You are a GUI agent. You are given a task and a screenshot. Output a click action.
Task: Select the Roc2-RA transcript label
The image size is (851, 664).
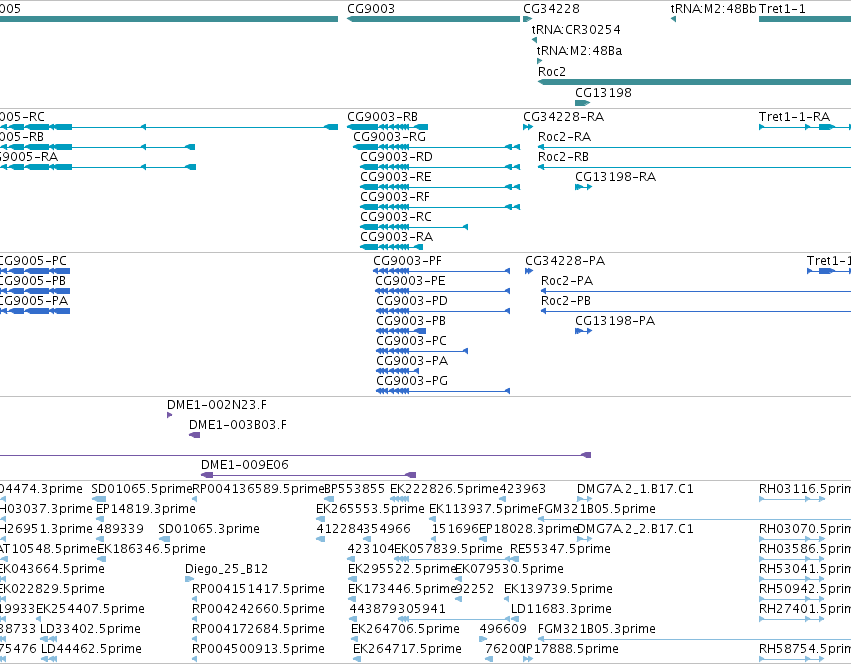pyautogui.click(x=564, y=137)
